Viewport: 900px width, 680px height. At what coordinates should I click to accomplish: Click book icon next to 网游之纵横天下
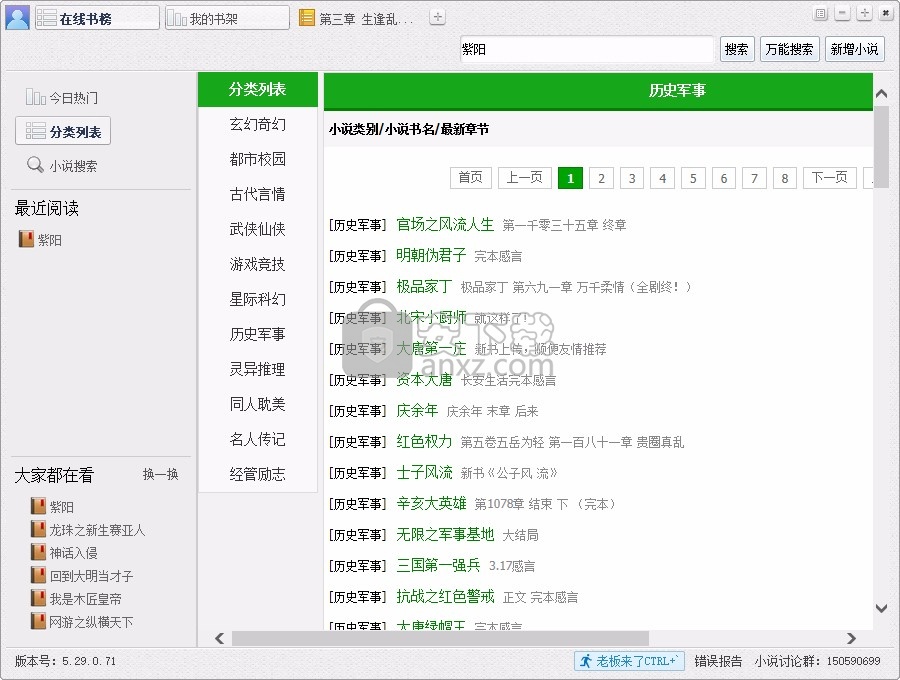click(x=38, y=622)
